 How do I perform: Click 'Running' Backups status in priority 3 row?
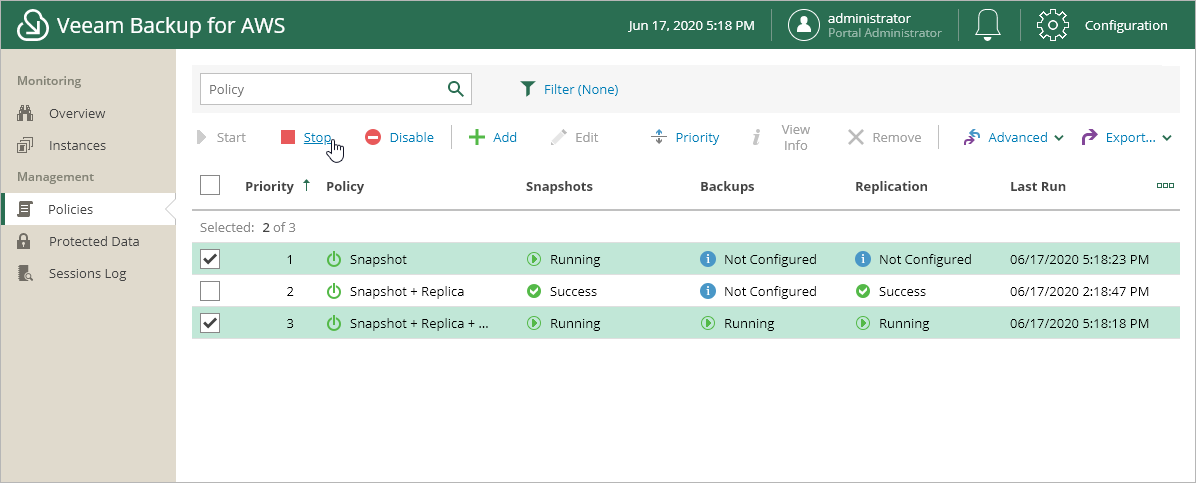coord(749,324)
